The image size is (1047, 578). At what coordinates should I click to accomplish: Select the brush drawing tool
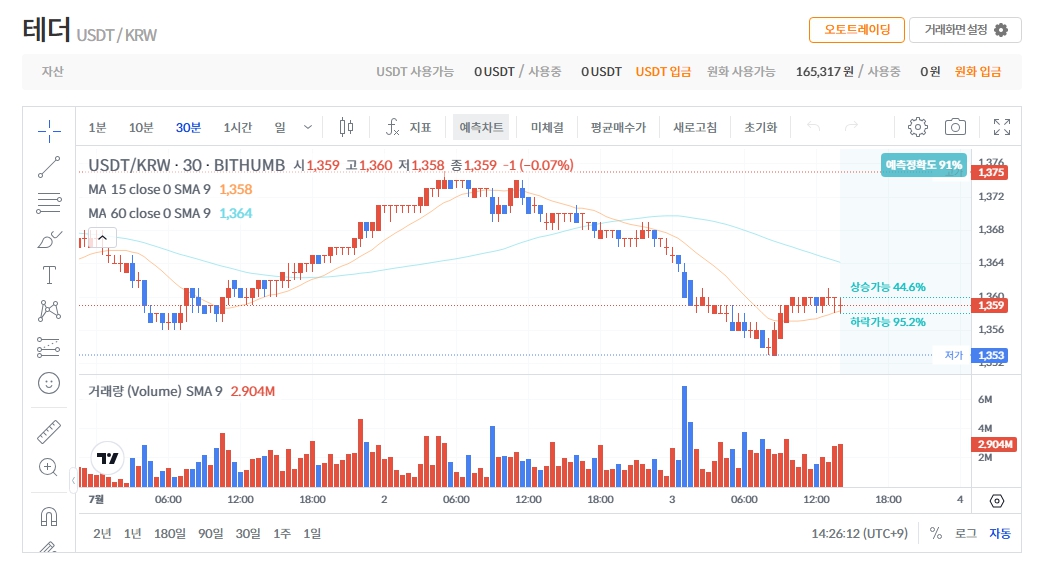(x=49, y=239)
